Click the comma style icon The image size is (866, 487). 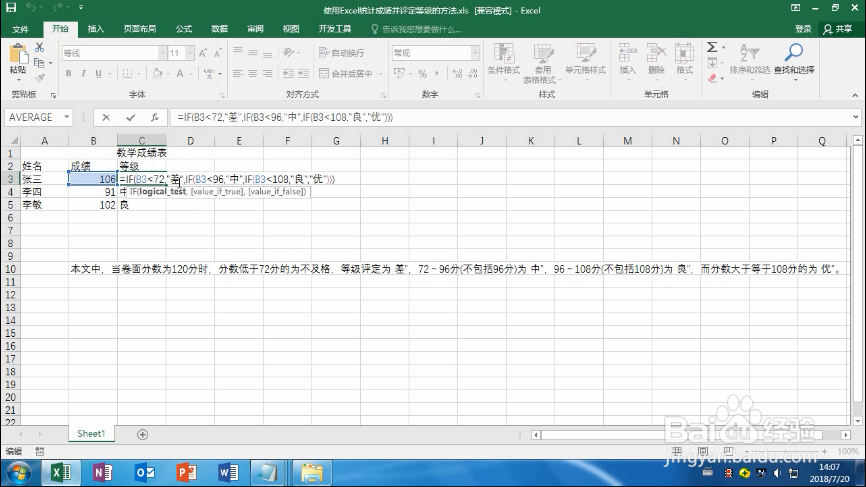[x=437, y=73]
